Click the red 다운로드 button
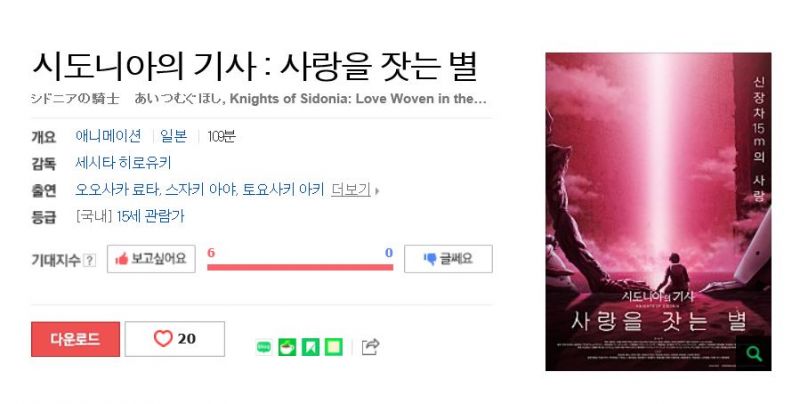The width and height of the screenshot is (800, 404). 76,339
